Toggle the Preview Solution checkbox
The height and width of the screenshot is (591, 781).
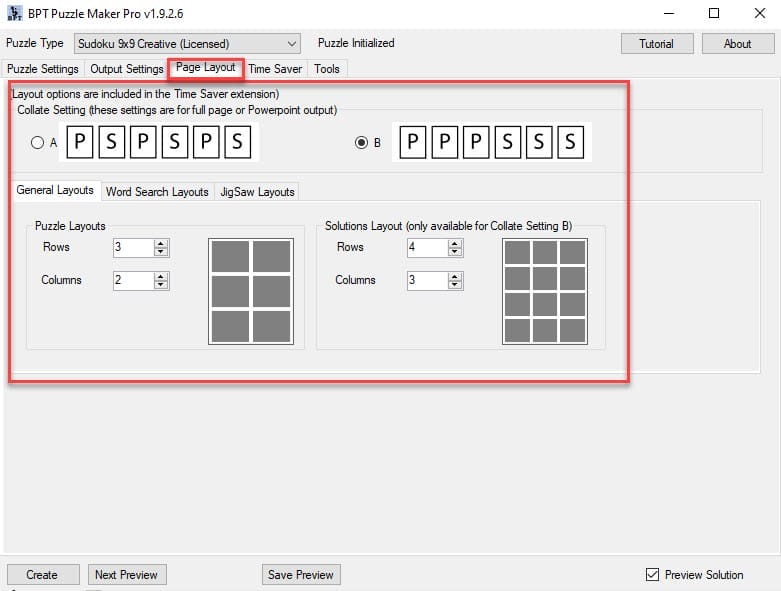pos(653,575)
